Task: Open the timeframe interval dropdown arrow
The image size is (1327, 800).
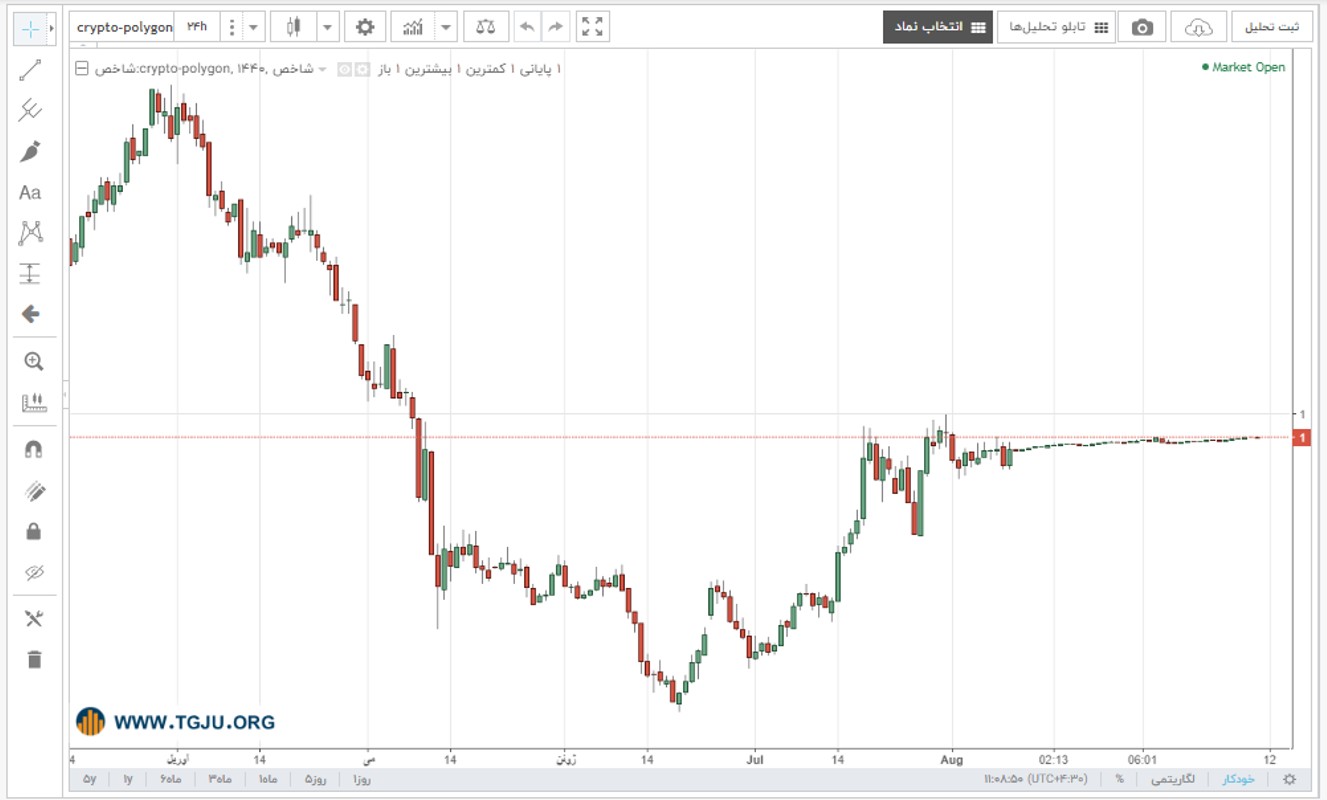Action: click(254, 27)
